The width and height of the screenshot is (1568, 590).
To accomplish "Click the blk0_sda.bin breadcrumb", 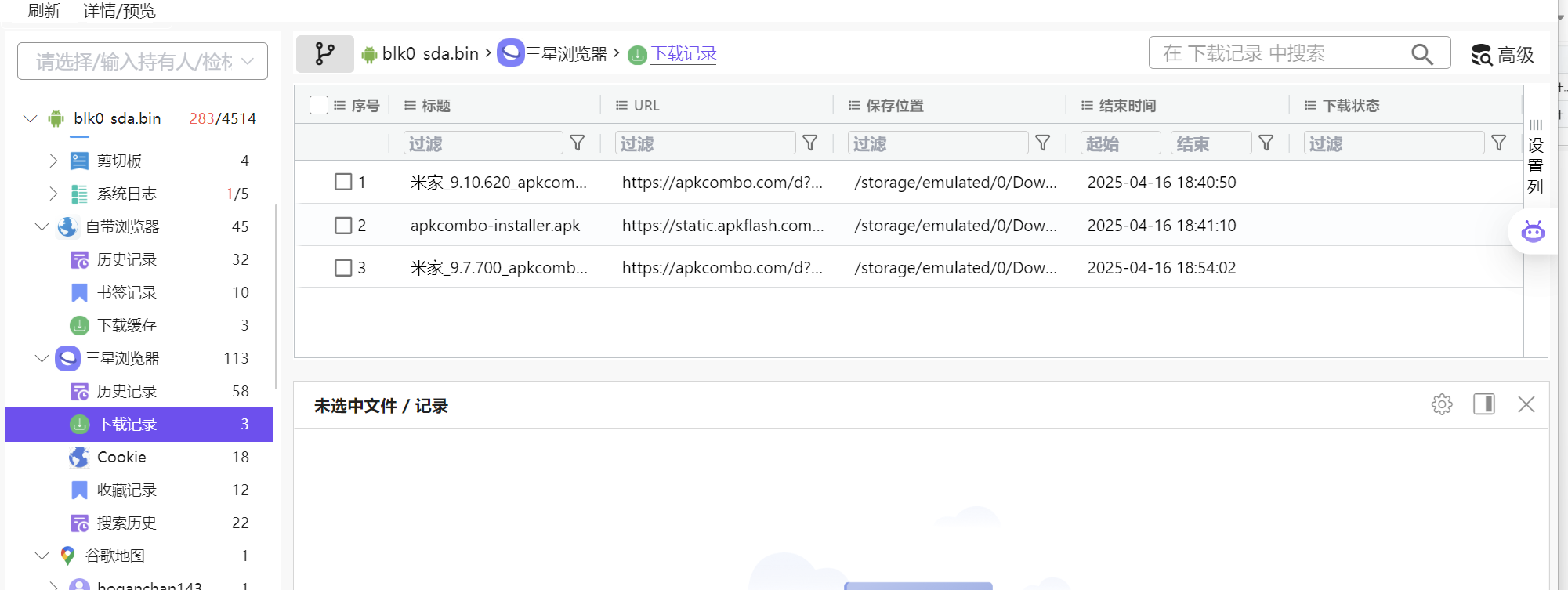I will pyautogui.click(x=430, y=54).
